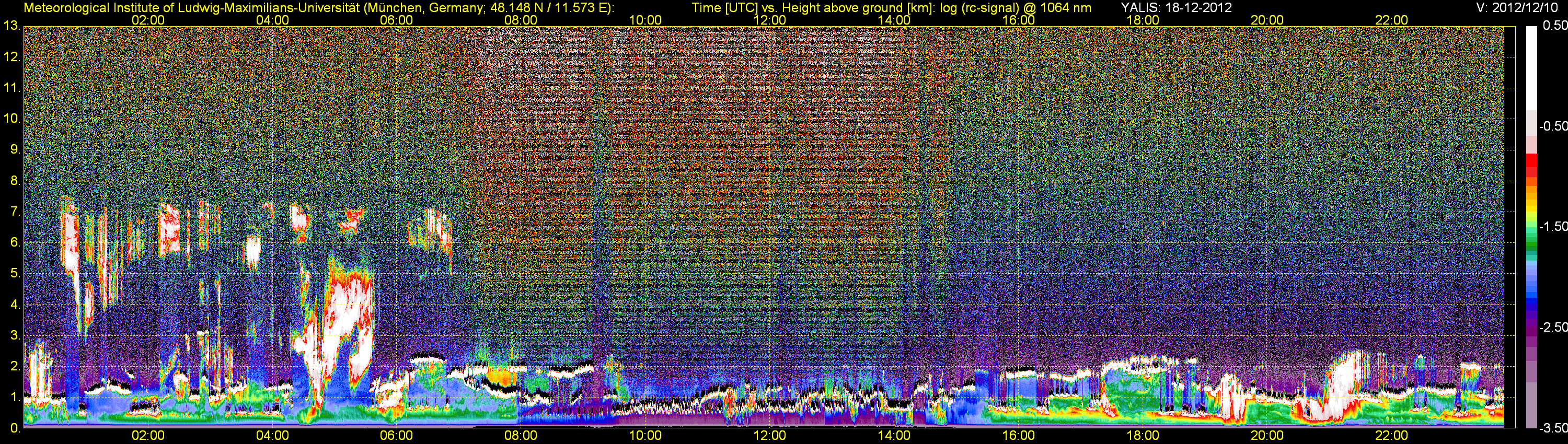The width and height of the screenshot is (1568, 444).
Task: Click the color scale value '-3.50'
Action: 1553,428
